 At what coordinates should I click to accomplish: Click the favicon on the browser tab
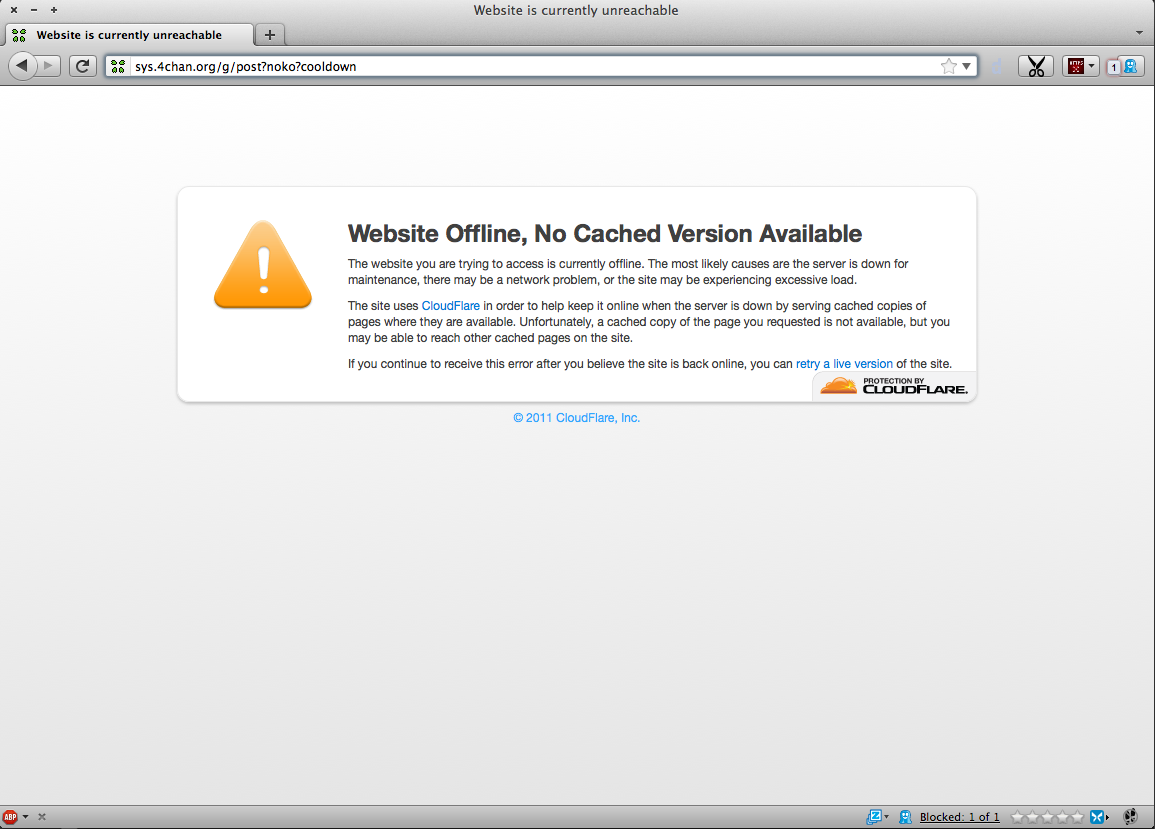[20, 35]
